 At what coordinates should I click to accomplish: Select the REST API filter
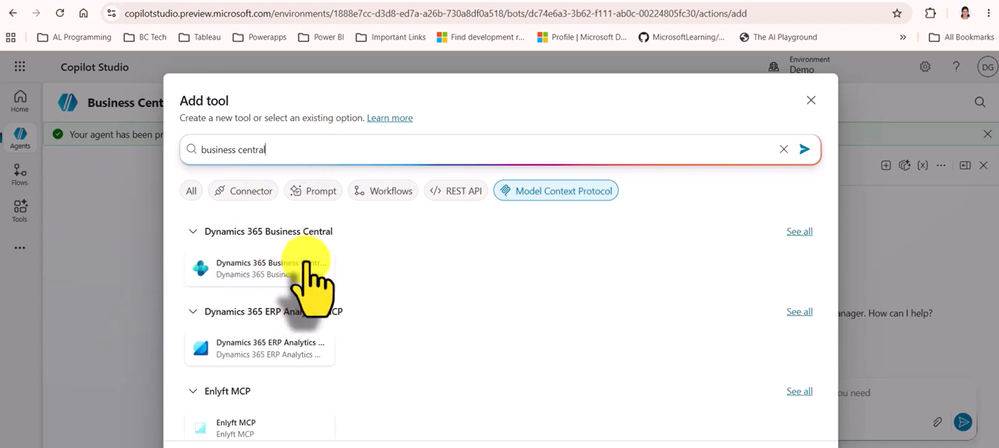(x=456, y=191)
